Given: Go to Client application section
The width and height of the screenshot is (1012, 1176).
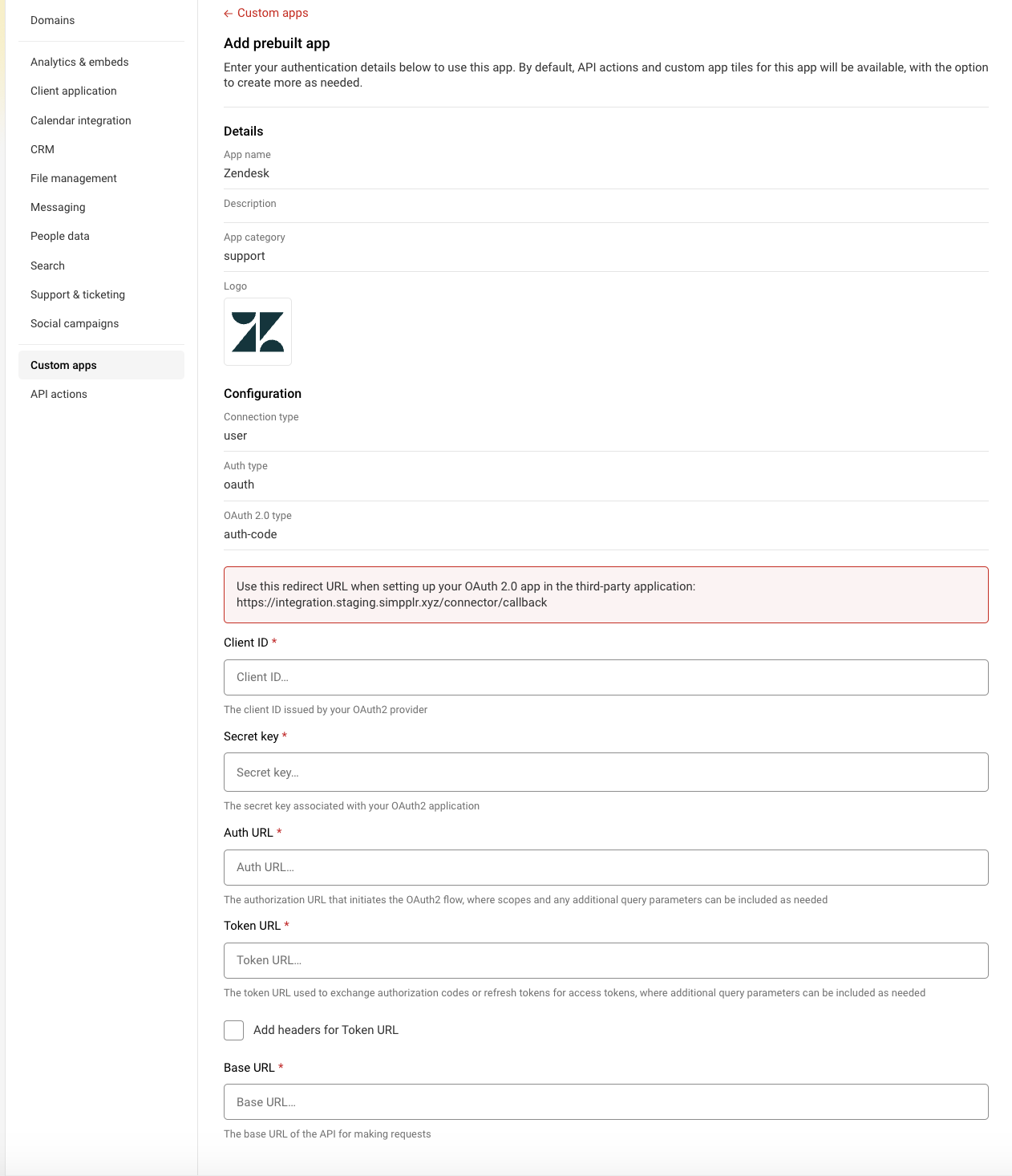Looking at the screenshot, I should pos(74,91).
